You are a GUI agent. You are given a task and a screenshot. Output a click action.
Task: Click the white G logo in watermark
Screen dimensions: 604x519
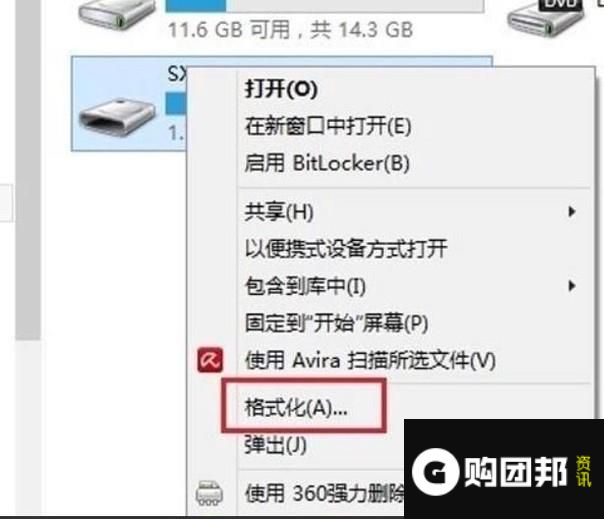(x=435, y=472)
